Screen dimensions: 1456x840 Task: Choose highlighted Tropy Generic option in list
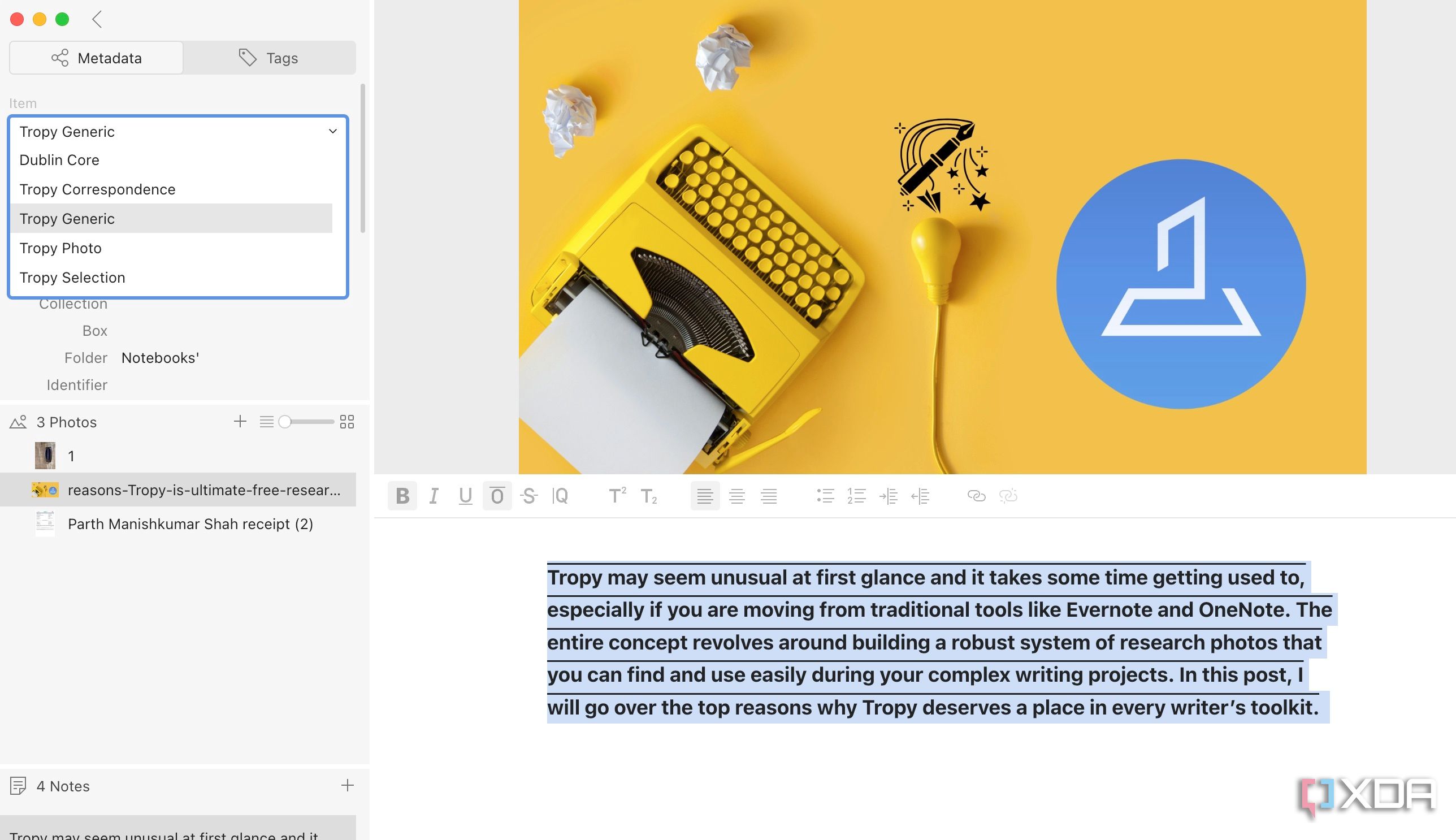171,219
